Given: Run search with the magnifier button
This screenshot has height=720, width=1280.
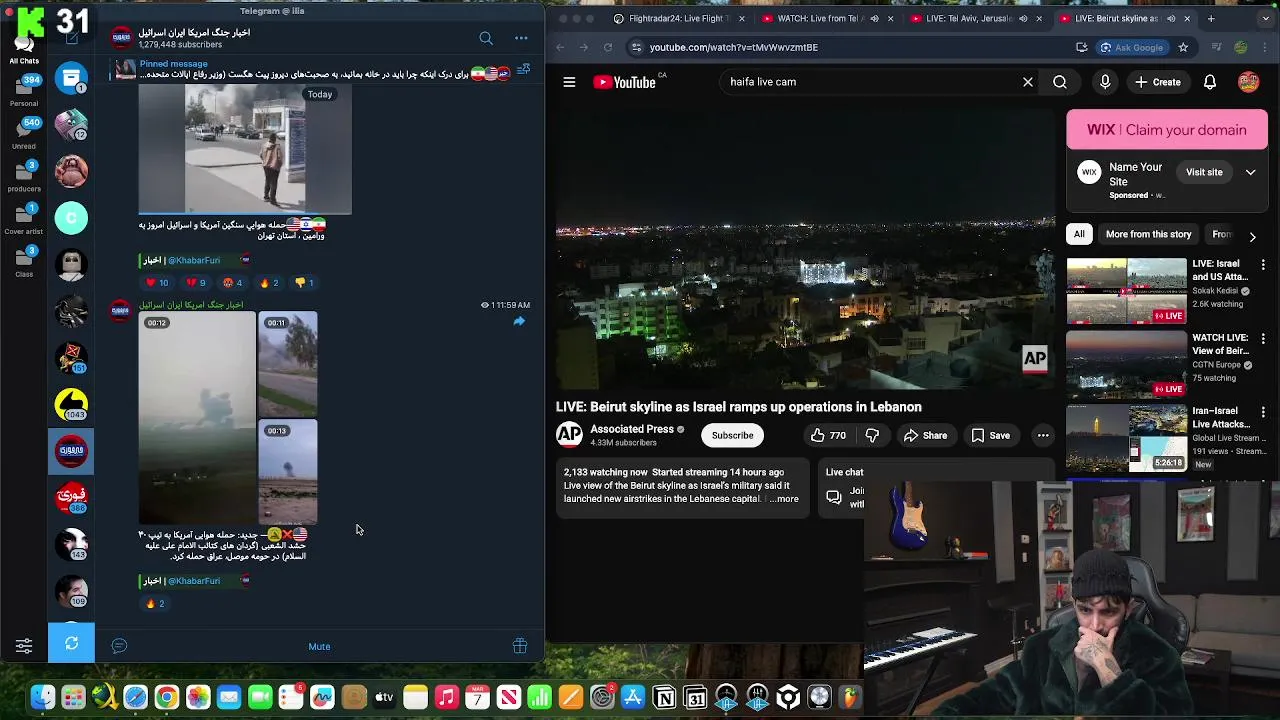Looking at the screenshot, I should click(x=1060, y=82).
